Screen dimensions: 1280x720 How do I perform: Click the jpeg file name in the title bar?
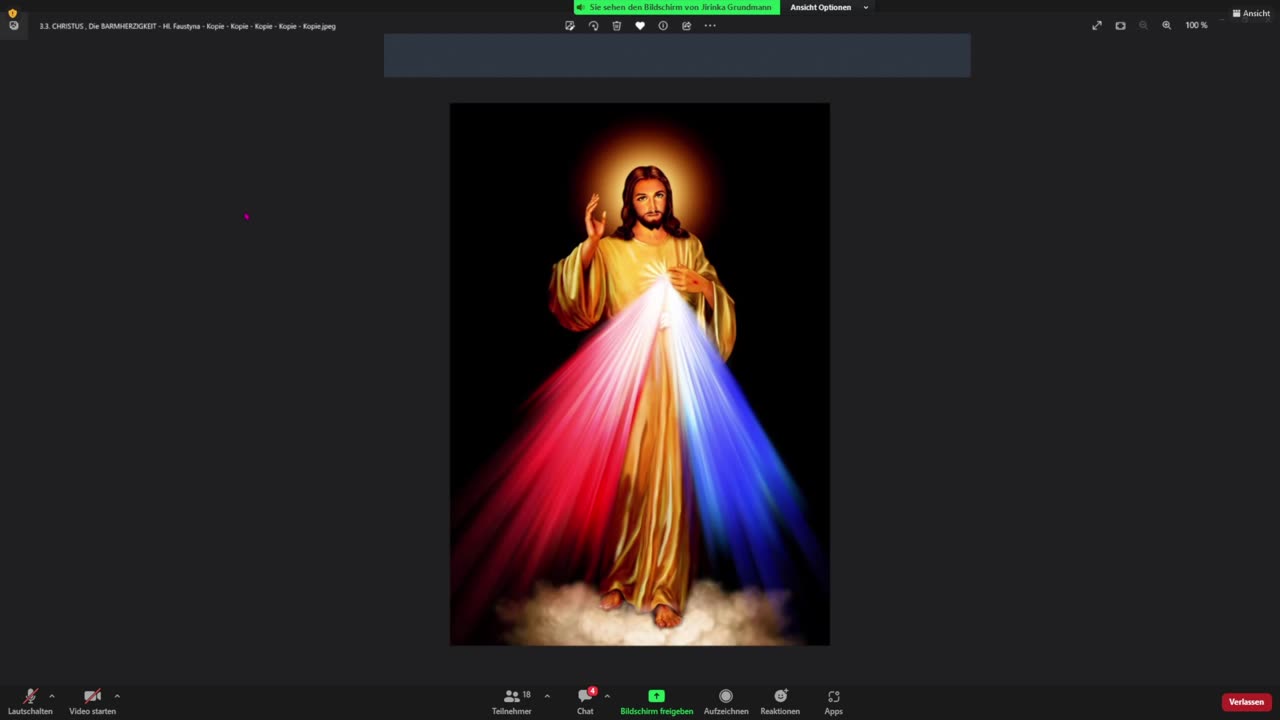(x=187, y=26)
